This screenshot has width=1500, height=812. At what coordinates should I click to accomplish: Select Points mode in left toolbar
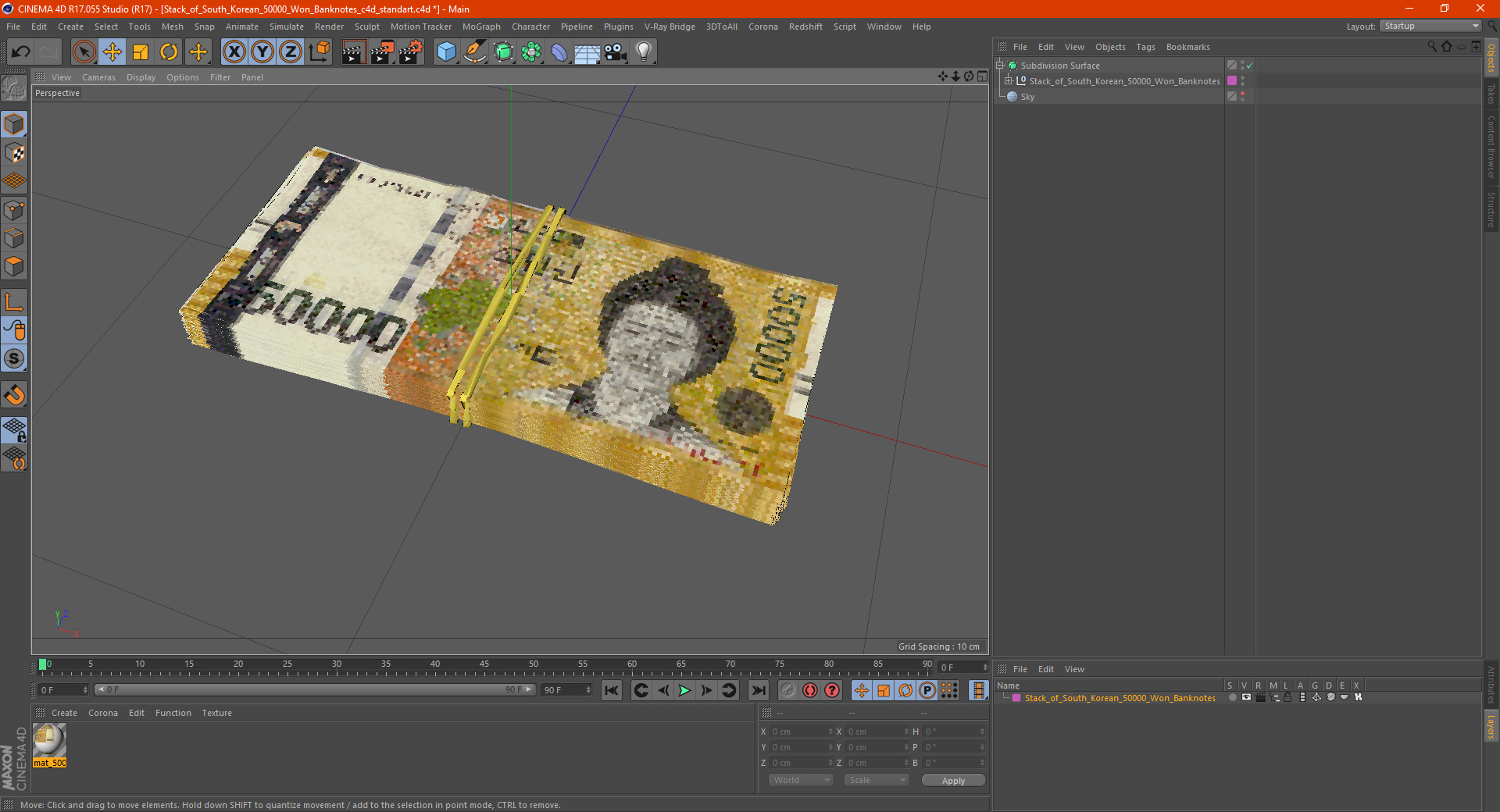(14, 210)
